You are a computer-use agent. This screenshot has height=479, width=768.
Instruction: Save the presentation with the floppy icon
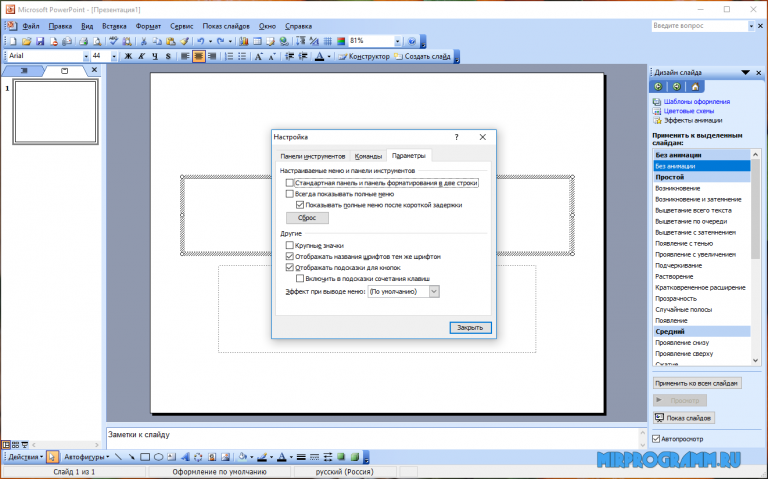40,42
